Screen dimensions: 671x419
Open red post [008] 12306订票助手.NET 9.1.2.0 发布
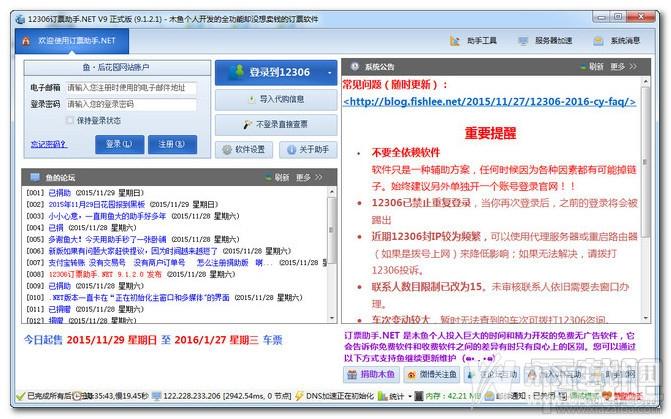pyautogui.click(x=105, y=274)
